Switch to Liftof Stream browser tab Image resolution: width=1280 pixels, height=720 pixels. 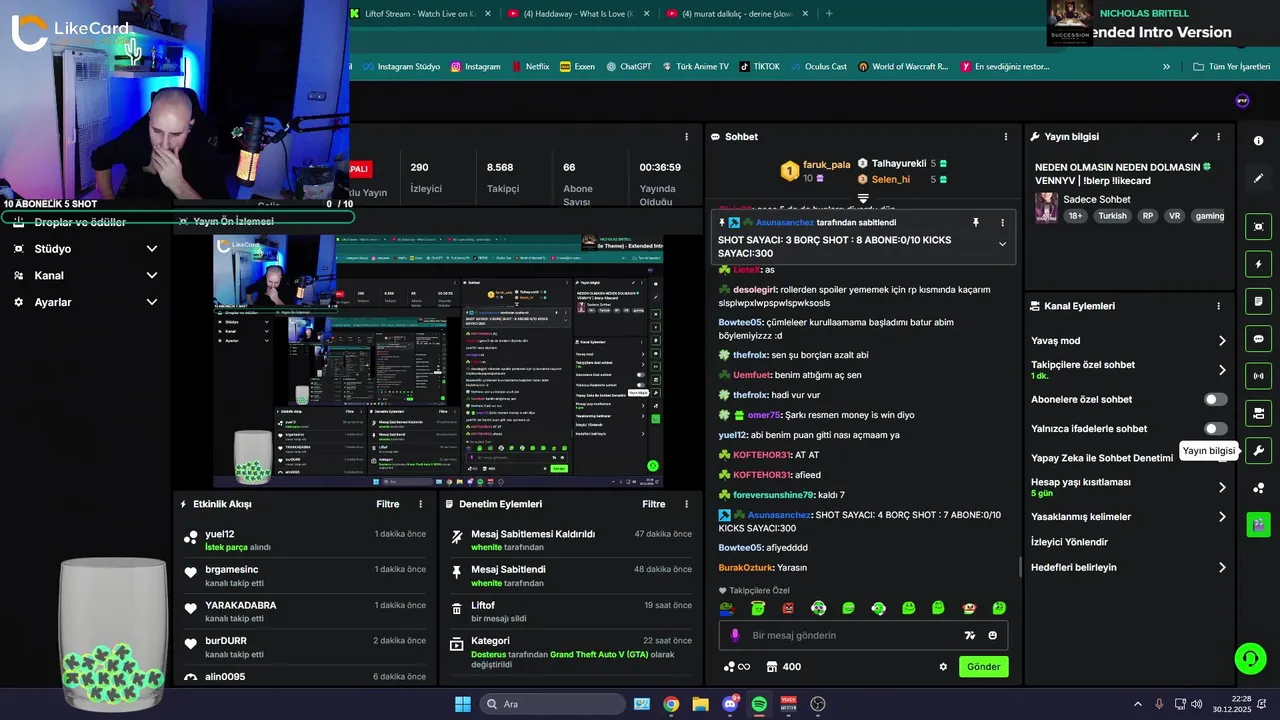pos(419,13)
